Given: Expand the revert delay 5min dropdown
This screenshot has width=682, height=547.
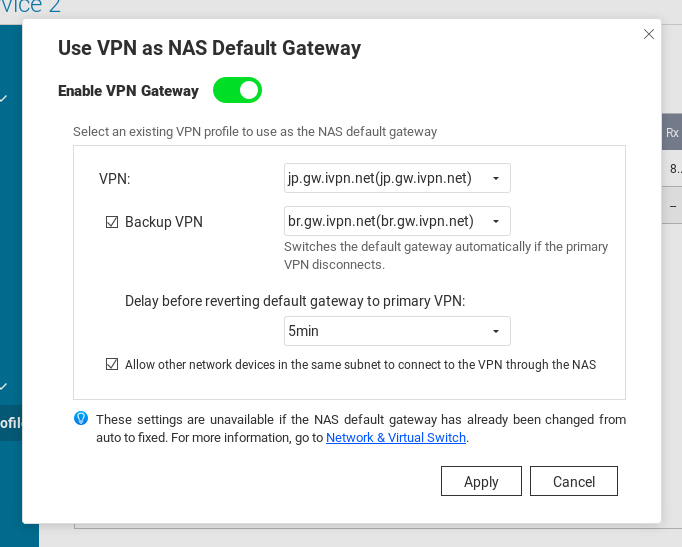Looking at the screenshot, I should [397, 331].
